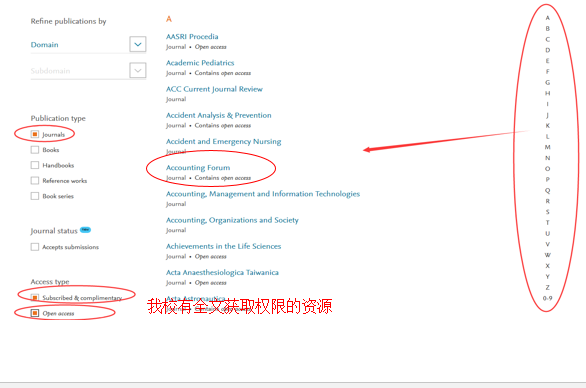Screen dimensions: 586x388
Task: Click the New badge beside Journal status
Action: [x=86, y=230]
